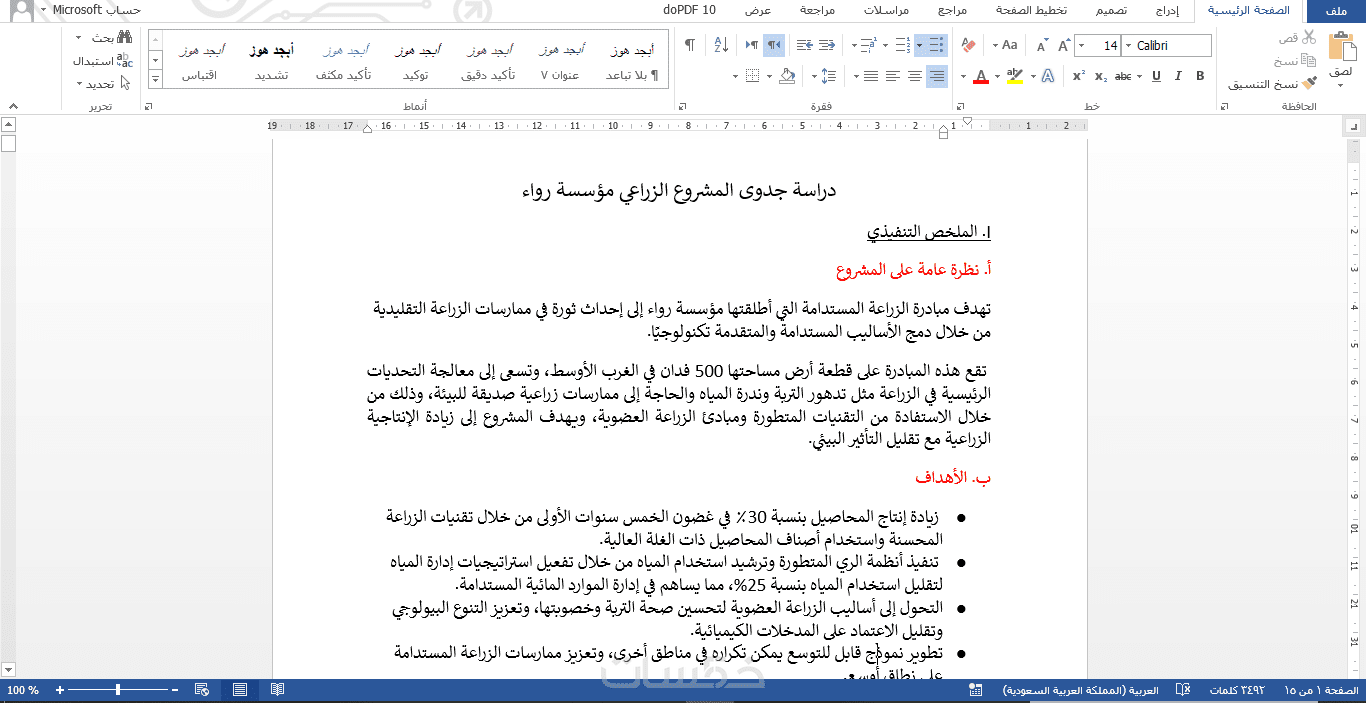Open the font color dropdown arrow
Viewport: 1366px width, 703px height.
click(x=963, y=76)
